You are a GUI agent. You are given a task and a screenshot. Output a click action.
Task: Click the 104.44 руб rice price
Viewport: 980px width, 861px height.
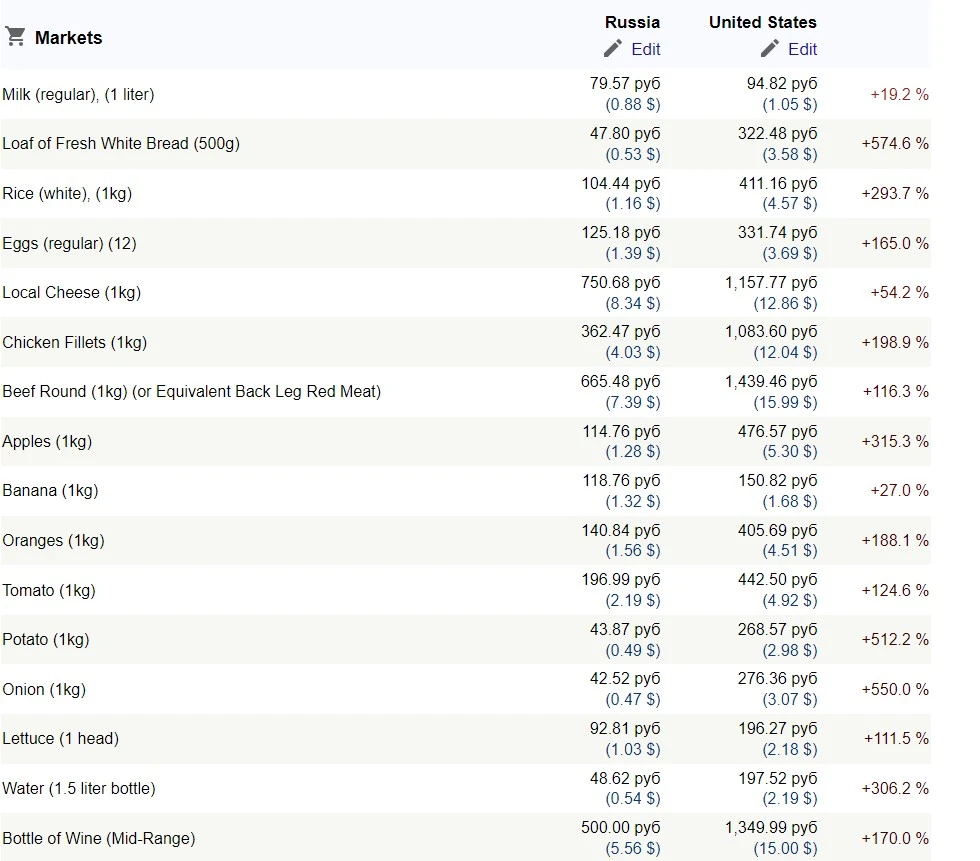[x=621, y=184]
